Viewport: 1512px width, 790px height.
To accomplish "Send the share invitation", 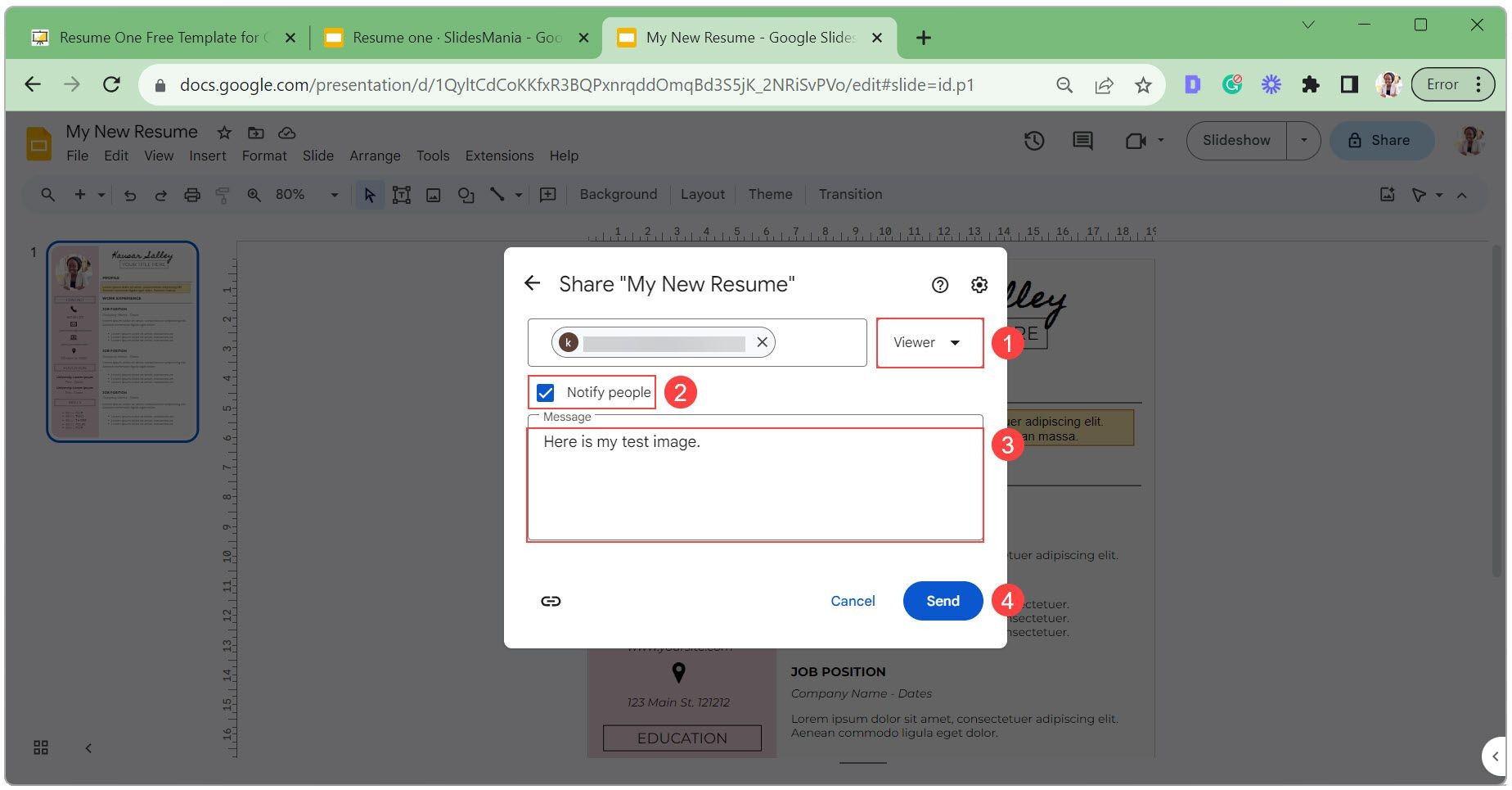I will [x=943, y=601].
